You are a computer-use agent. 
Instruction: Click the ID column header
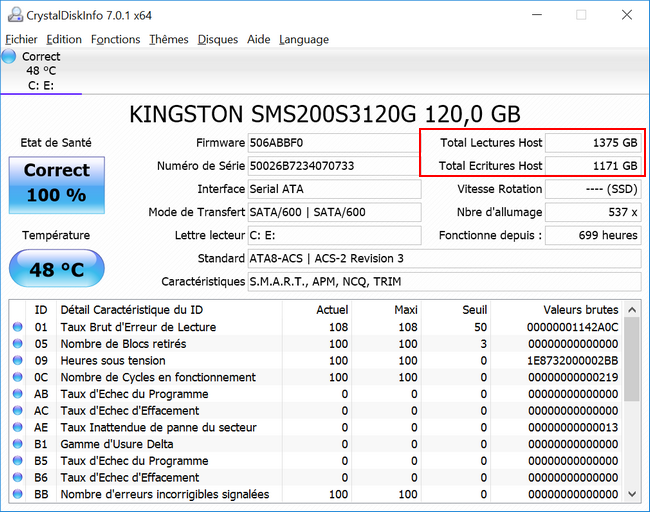point(41,310)
